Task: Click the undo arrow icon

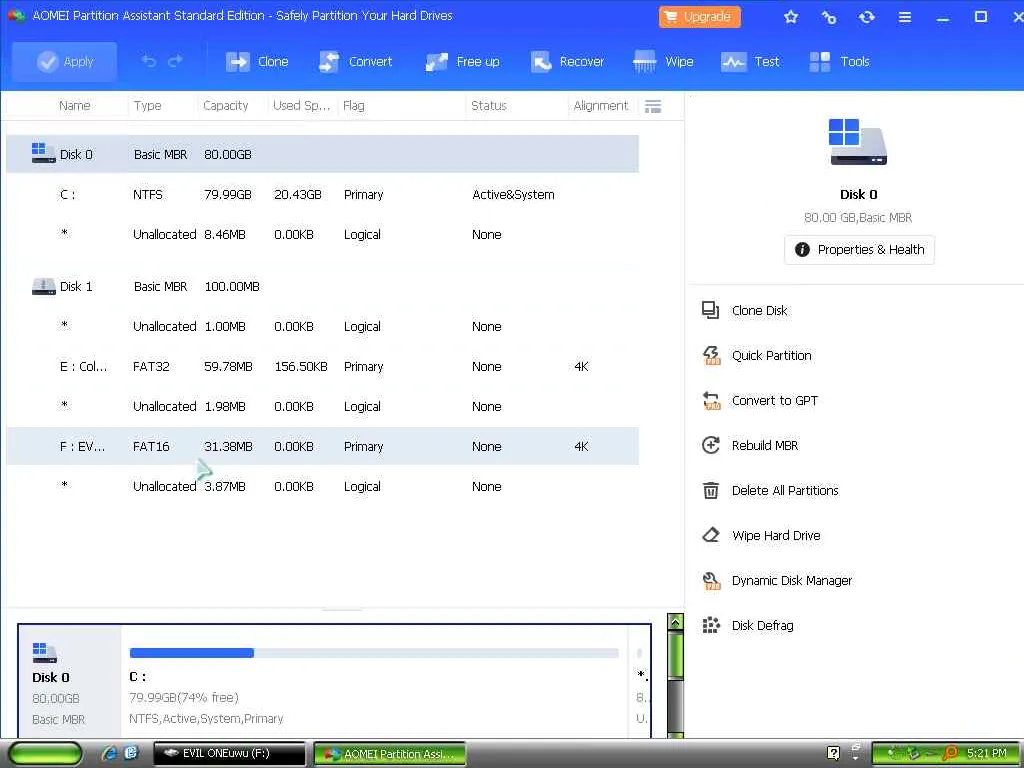Action: [149, 61]
